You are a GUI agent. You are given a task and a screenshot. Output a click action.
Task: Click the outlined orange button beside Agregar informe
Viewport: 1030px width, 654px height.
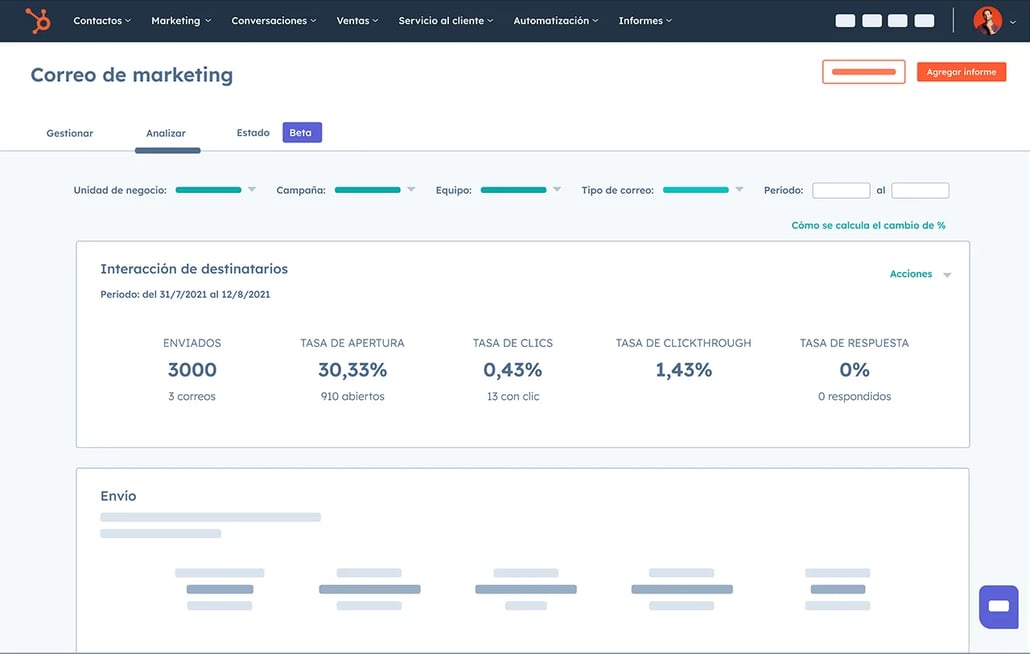[x=864, y=72]
